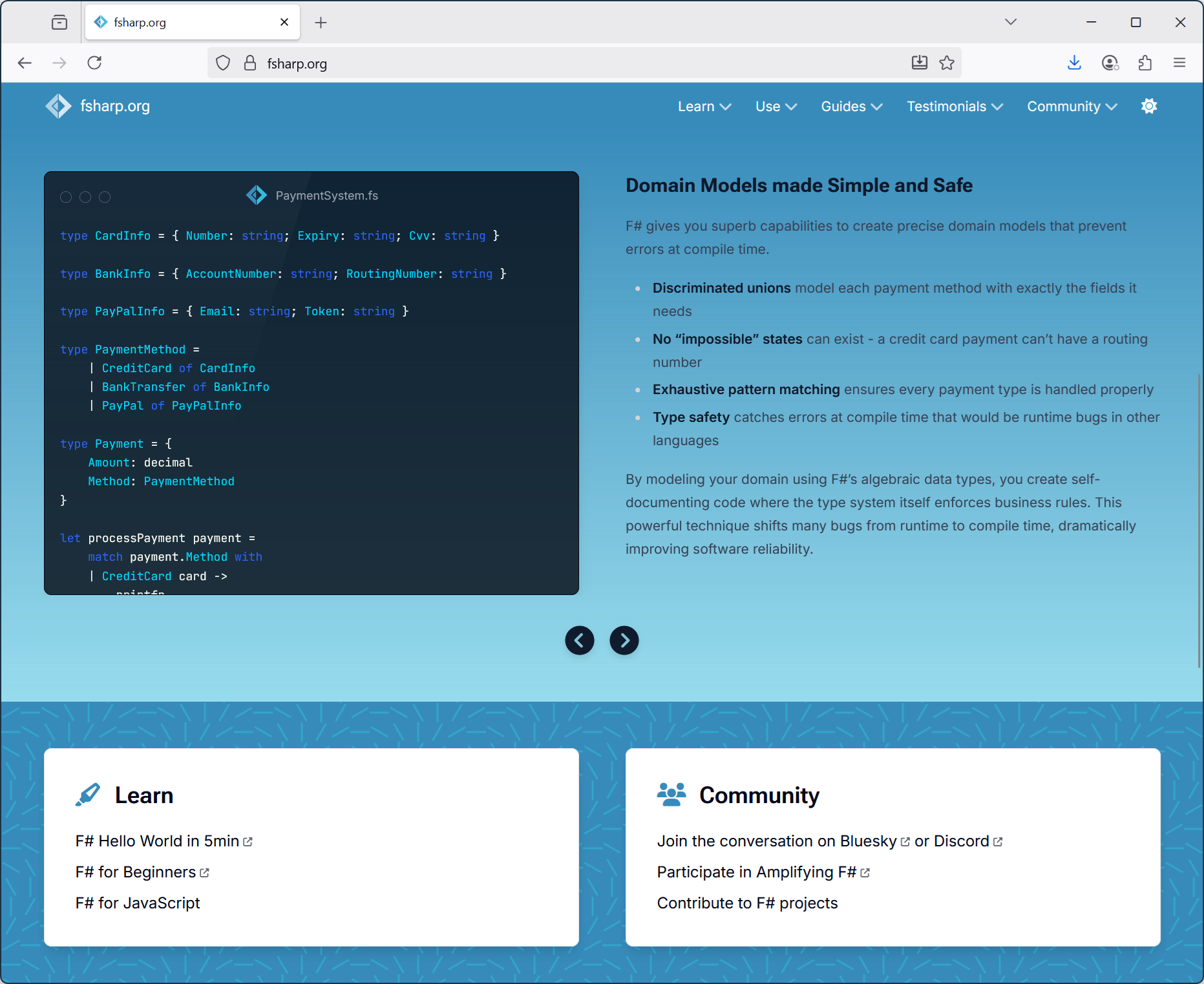
Task: Open the Firefox application menu
Action: [x=1179, y=63]
